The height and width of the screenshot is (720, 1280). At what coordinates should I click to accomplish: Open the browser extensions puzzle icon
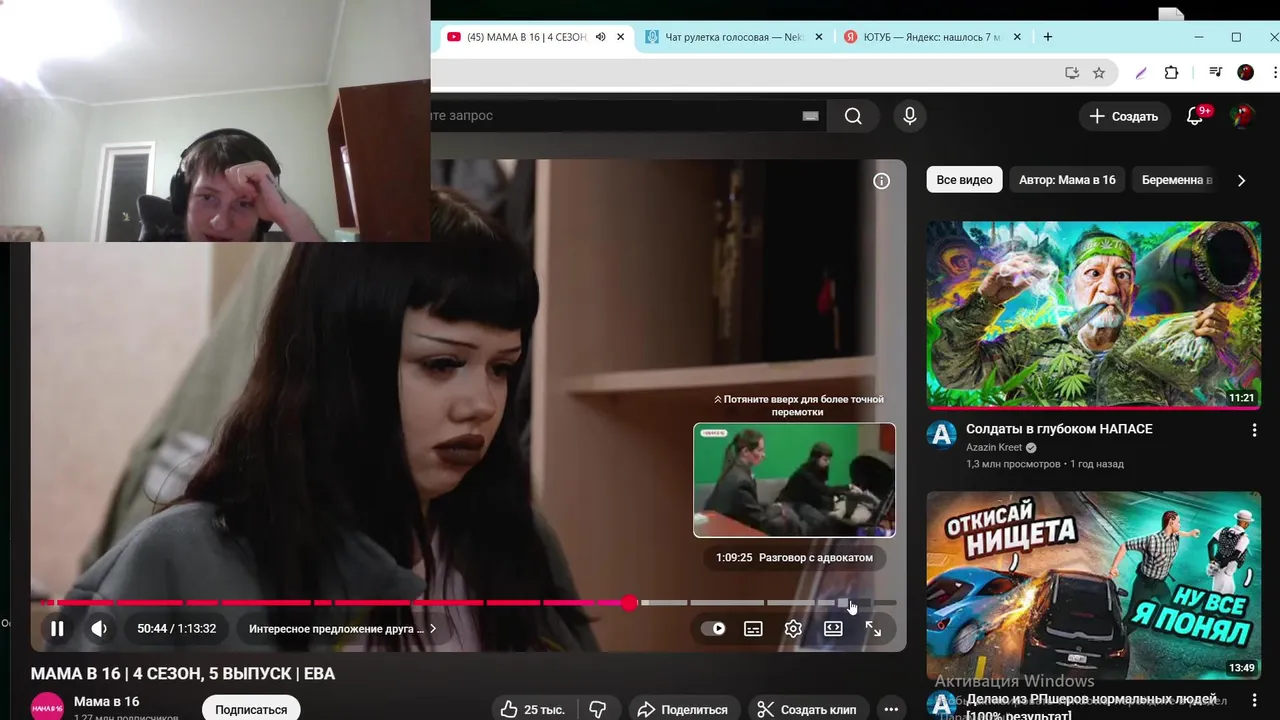(x=1172, y=72)
